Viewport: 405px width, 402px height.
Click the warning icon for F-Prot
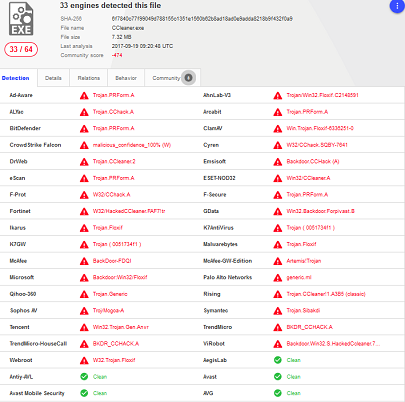coord(84,195)
